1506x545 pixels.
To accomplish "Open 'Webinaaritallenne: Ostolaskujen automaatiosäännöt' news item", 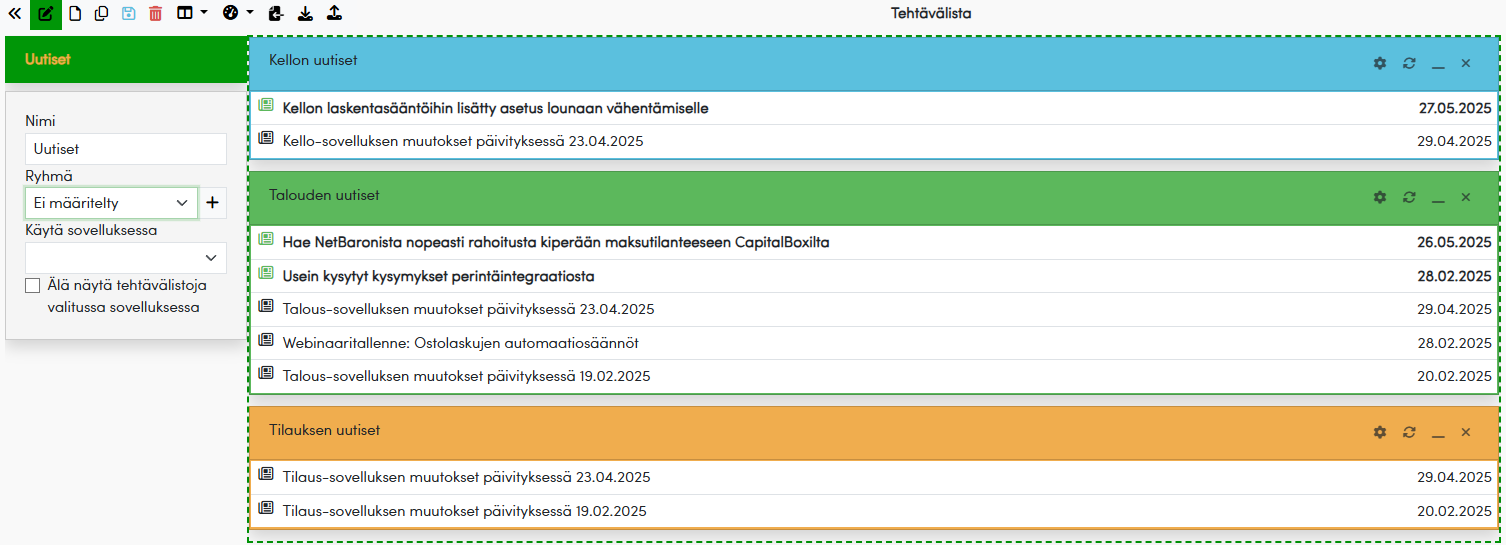I will coord(460,343).
